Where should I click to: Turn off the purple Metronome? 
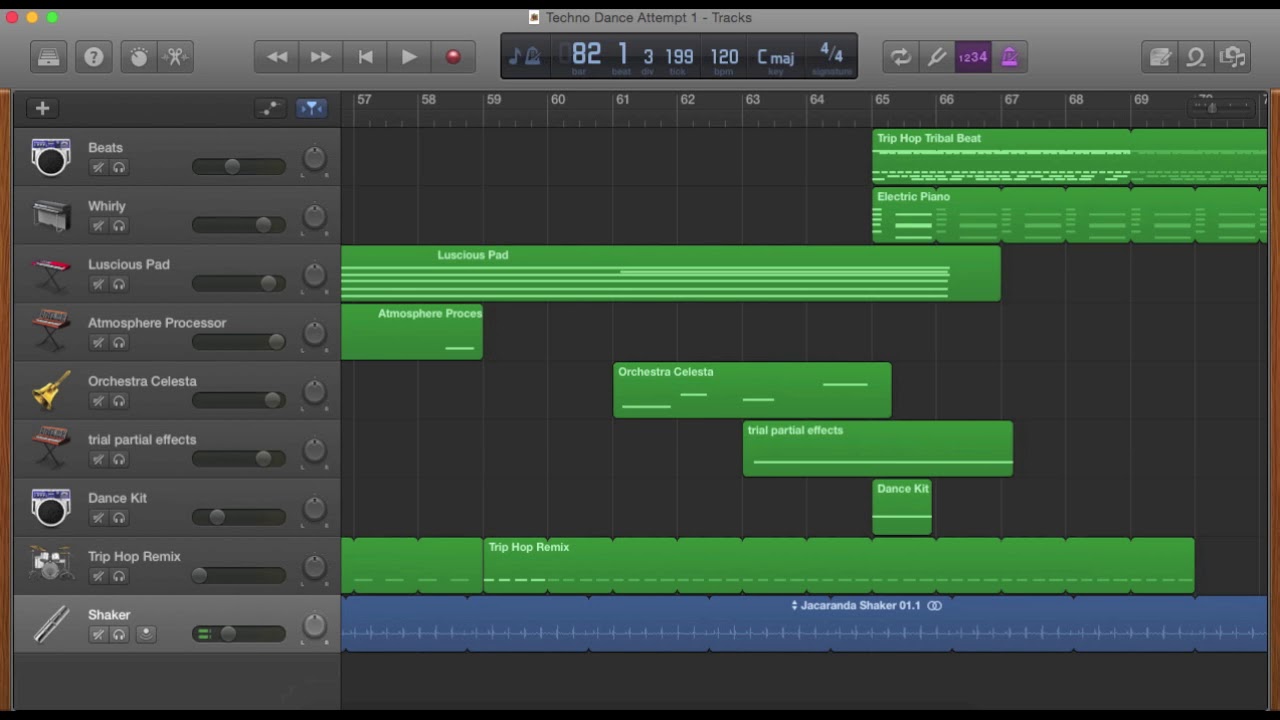(x=1010, y=57)
